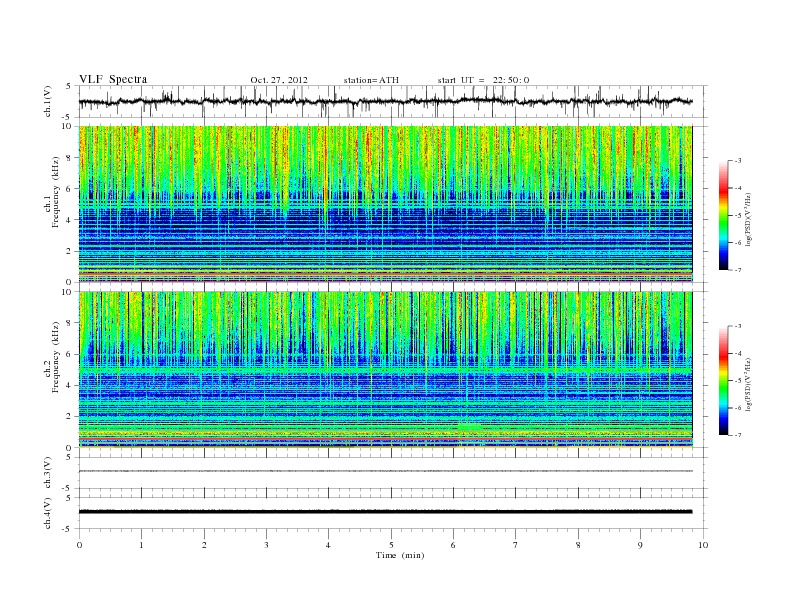The image size is (792, 612).
Task: Click the ch.1 spectrogram PSD color bar
Action: tap(724, 215)
